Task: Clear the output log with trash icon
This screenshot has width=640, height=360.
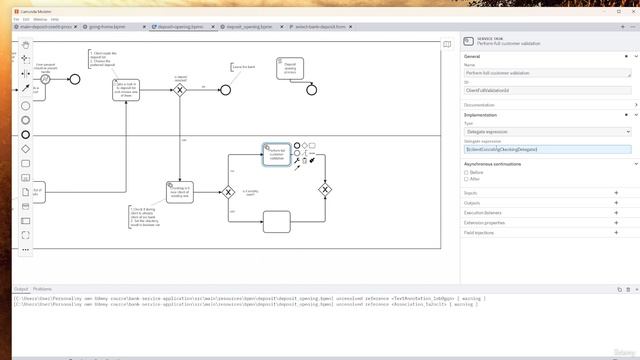Action: point(628,289)
